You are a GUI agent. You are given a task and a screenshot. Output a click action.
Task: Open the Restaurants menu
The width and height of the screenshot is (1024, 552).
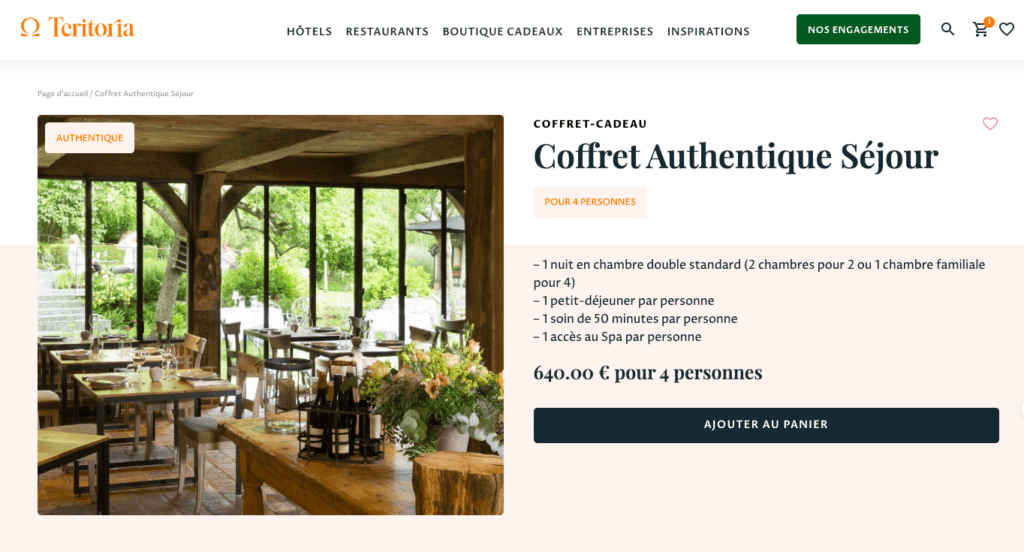point(387,31)
